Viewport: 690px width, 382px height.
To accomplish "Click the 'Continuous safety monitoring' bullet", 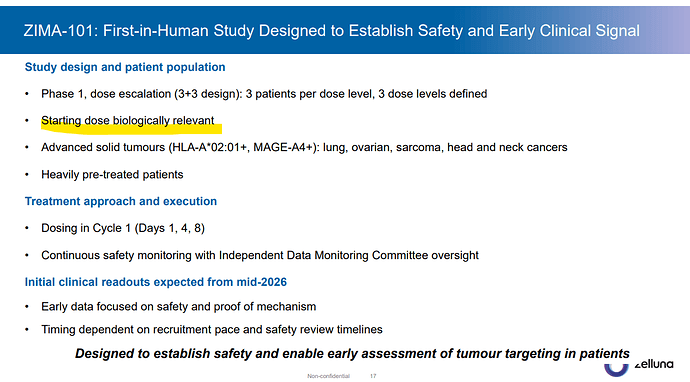I will click(260, 255).
